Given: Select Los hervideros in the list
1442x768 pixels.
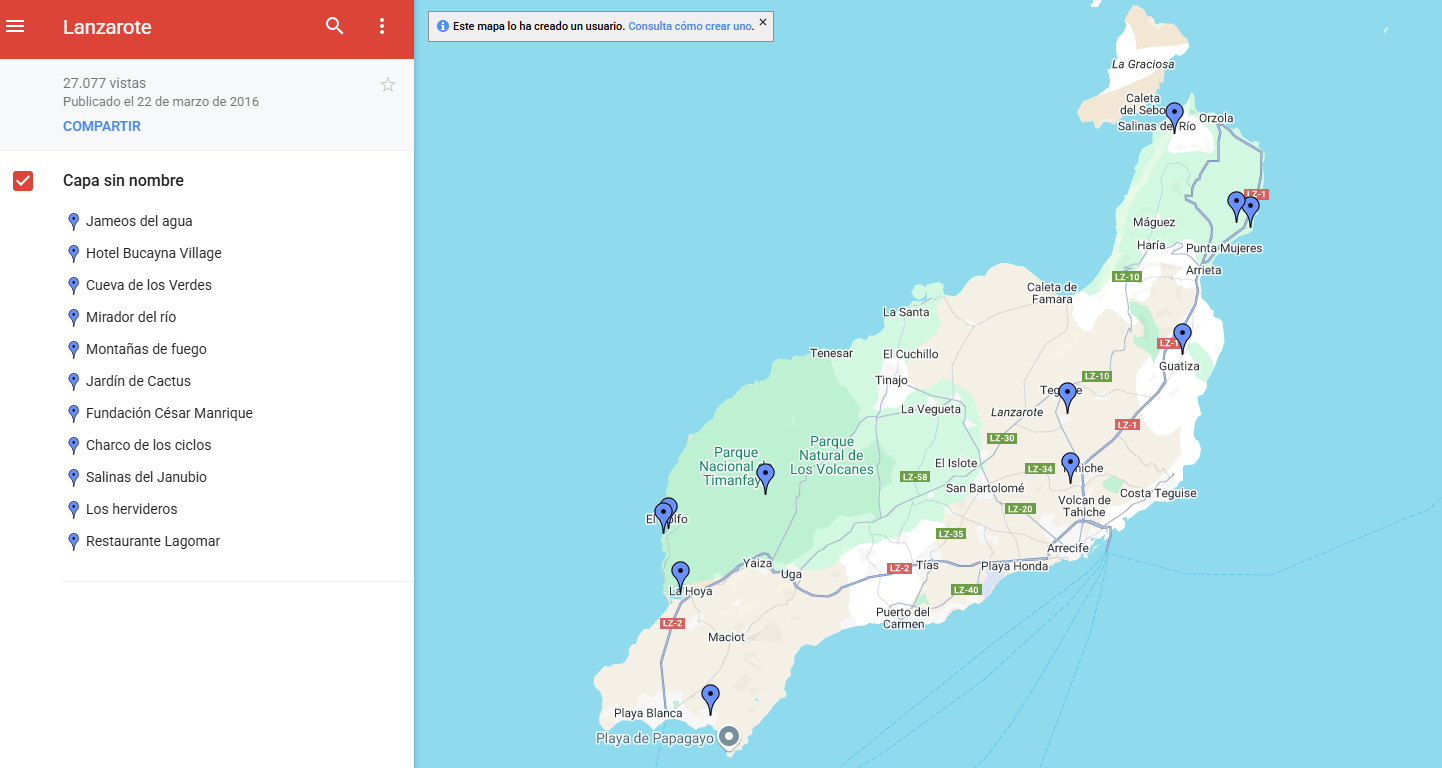Looking at the screenshot, I should point(131,509).
